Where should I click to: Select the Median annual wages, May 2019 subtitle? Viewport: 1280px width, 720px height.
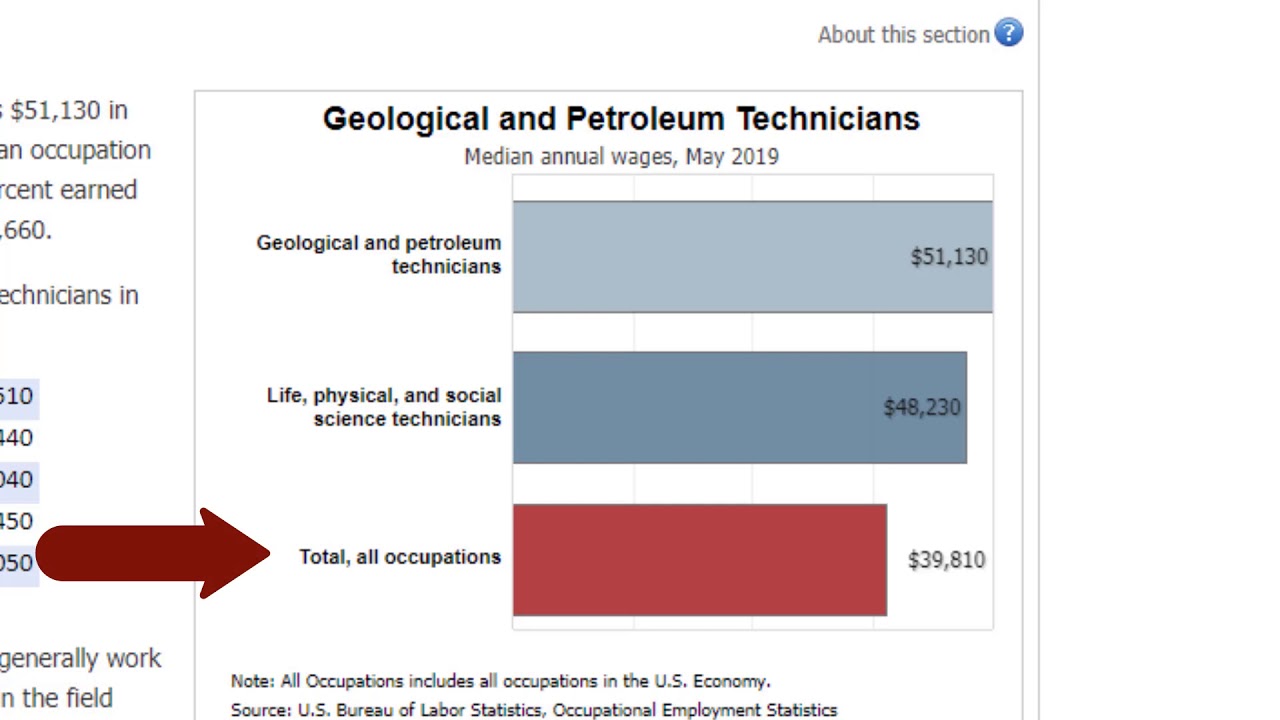(x=621, y=157)
